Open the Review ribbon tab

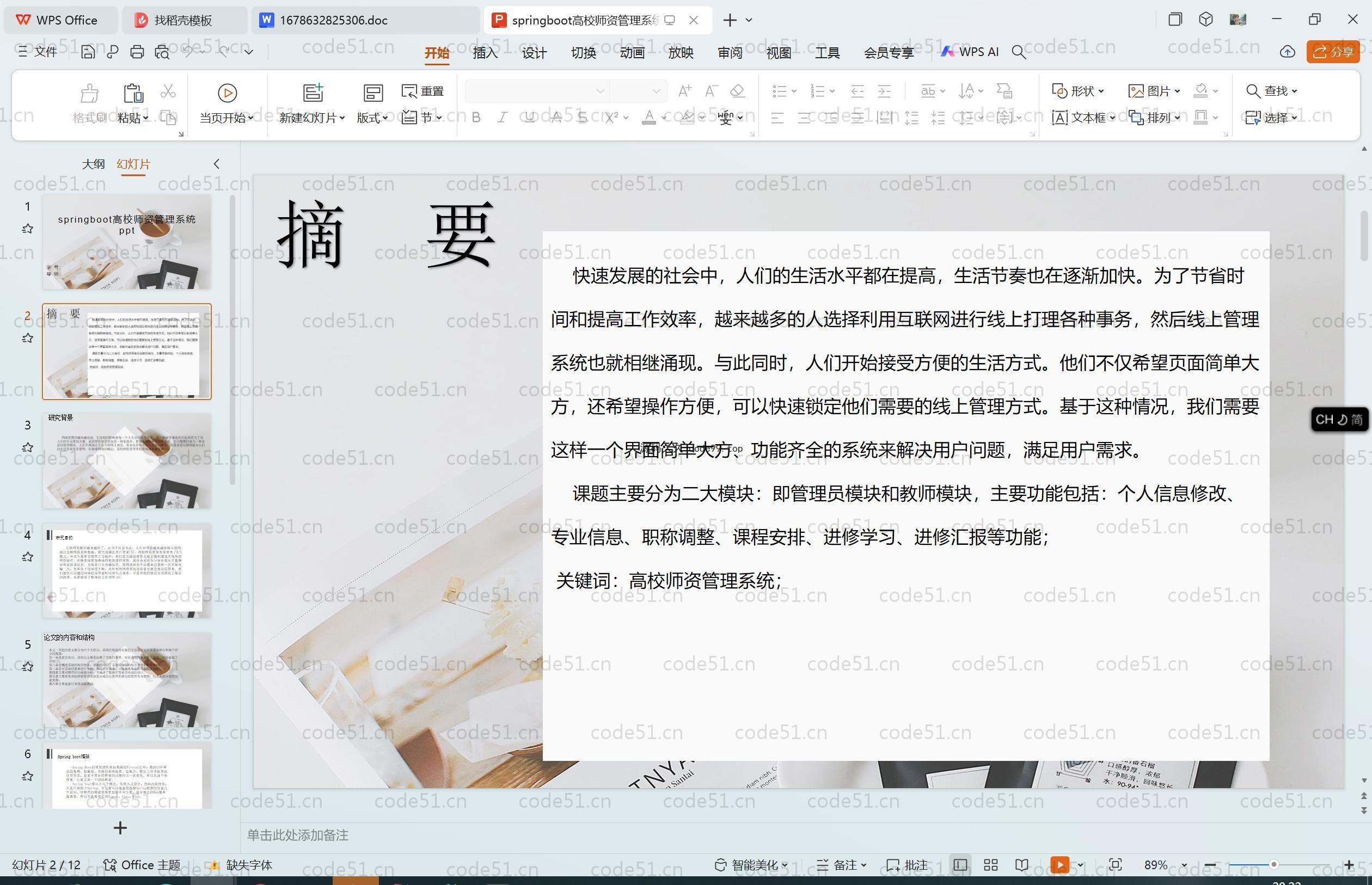tap(730, 53)
